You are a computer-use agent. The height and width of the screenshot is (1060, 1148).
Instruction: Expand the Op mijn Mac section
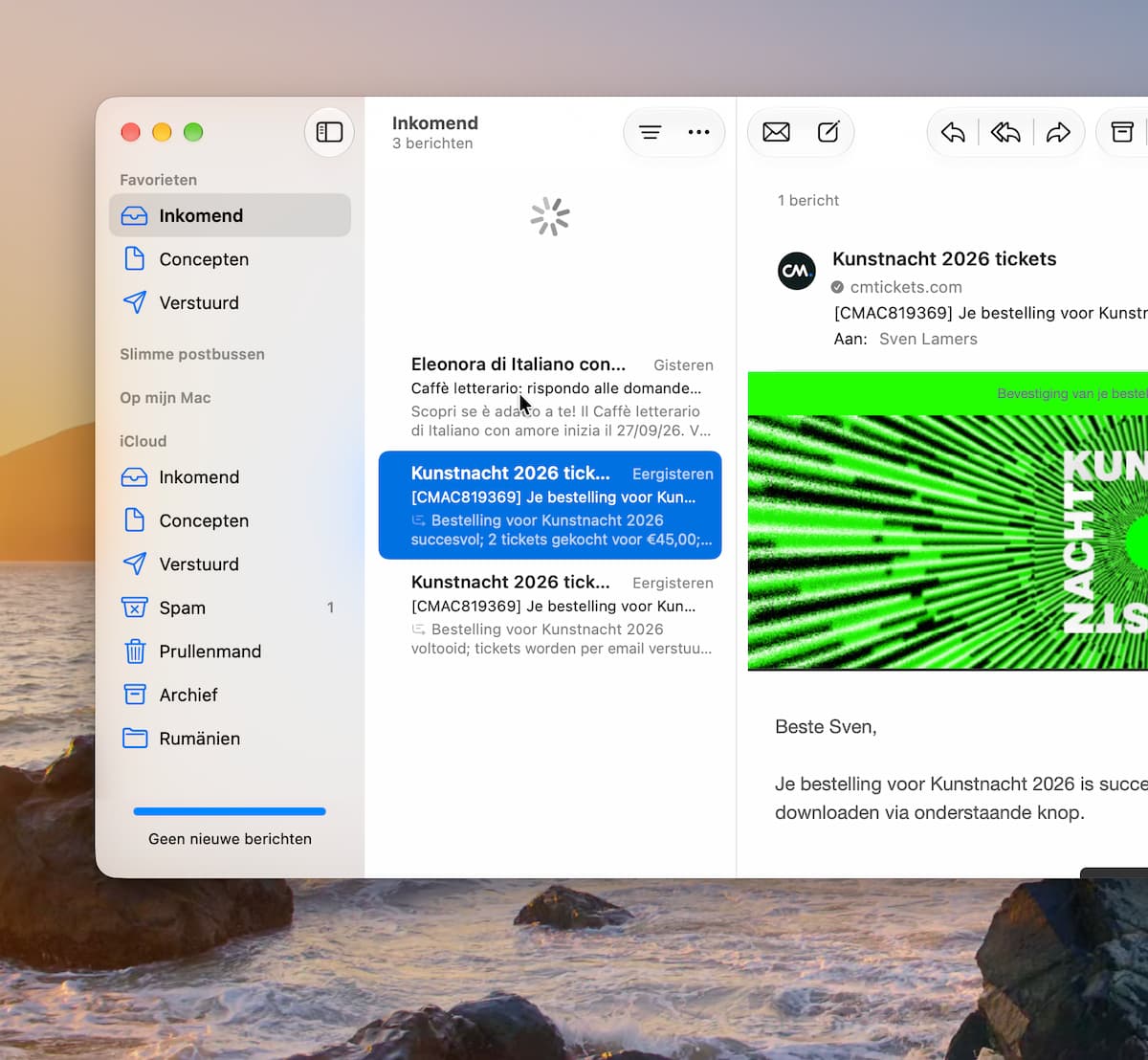(x=166, y=397)
